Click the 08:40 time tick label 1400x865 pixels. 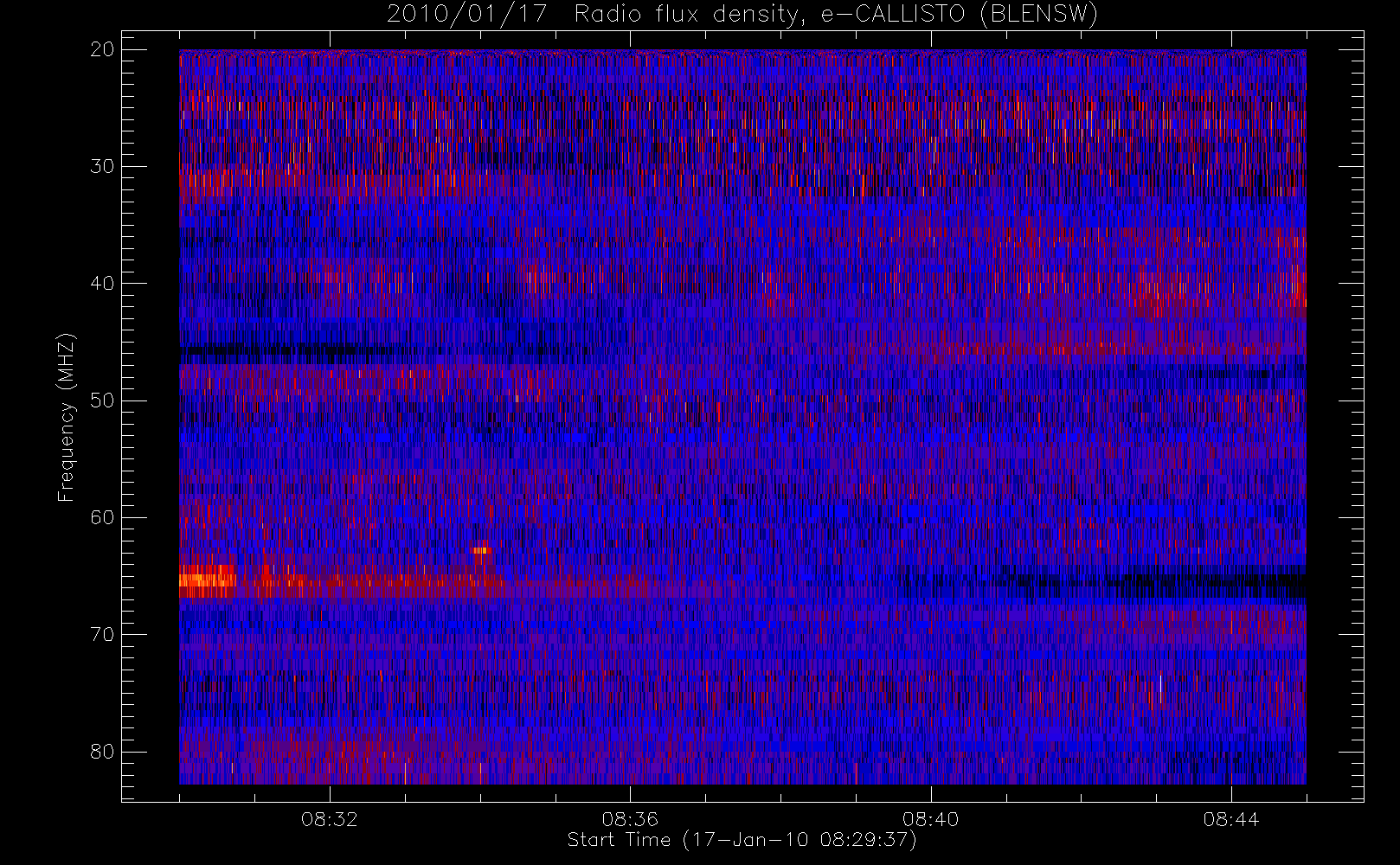point(931,819)
